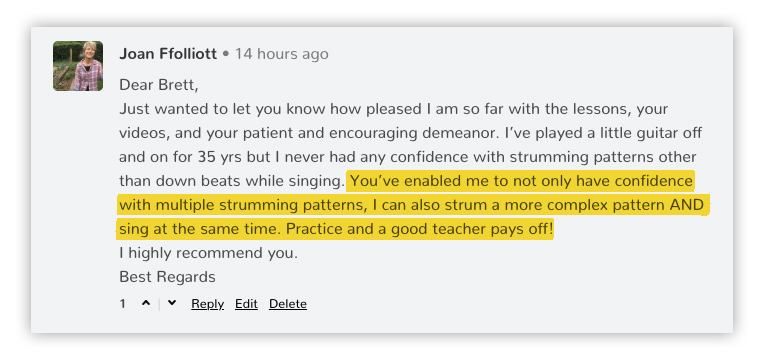Reply to this comment
Viewport: 766px width, 362px height.
207,304
